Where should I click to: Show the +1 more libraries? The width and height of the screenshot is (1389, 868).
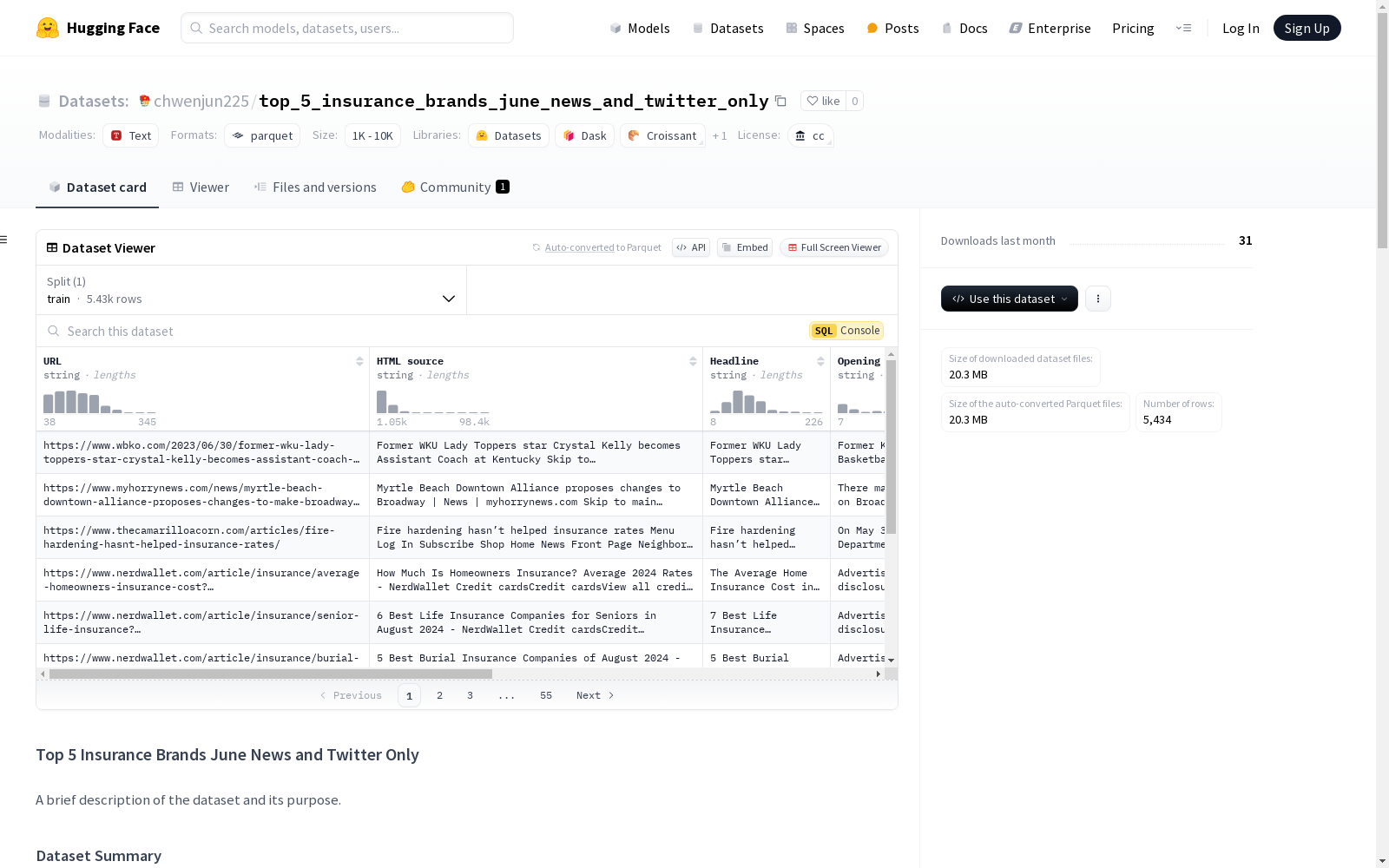pos(720,135)
